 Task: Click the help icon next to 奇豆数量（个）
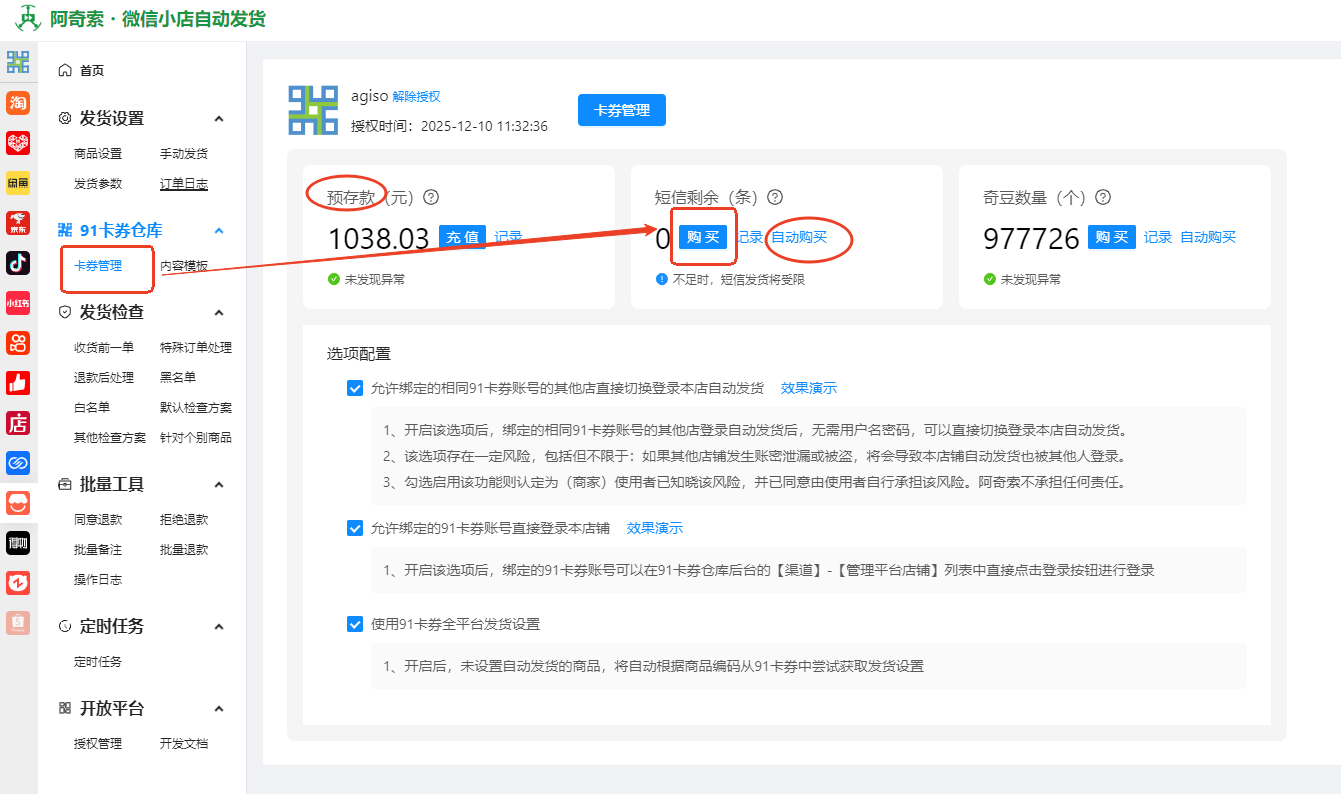point(1103,198)
